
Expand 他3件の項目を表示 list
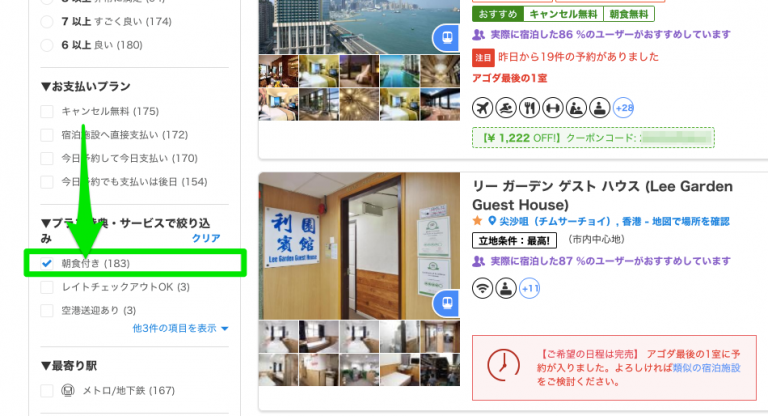pos(180,328)
